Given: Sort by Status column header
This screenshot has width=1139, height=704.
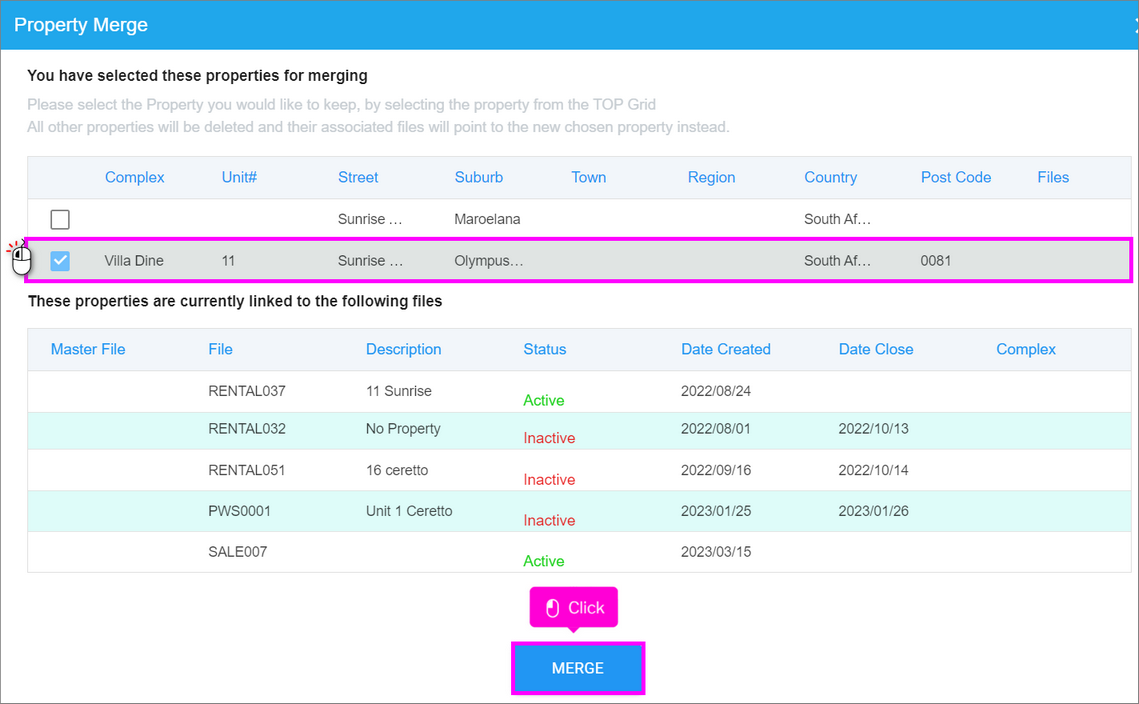Looking at the screenshot, I should 545,349.
